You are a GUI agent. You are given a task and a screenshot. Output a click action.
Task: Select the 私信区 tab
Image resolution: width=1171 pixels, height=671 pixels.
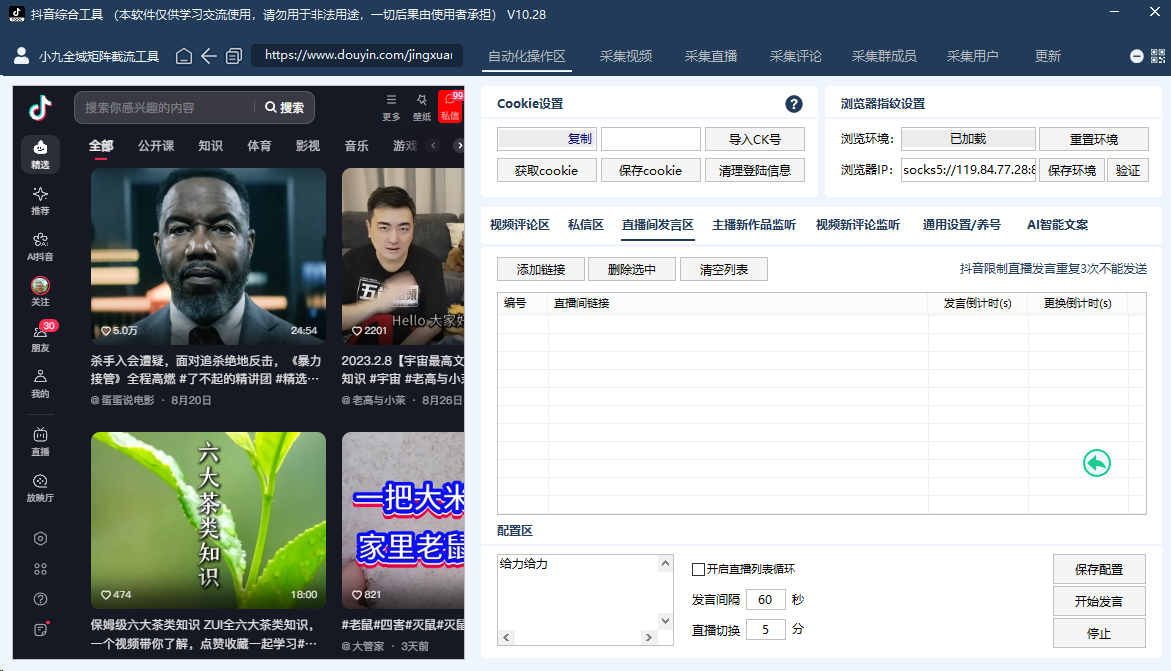coord(586,225)
